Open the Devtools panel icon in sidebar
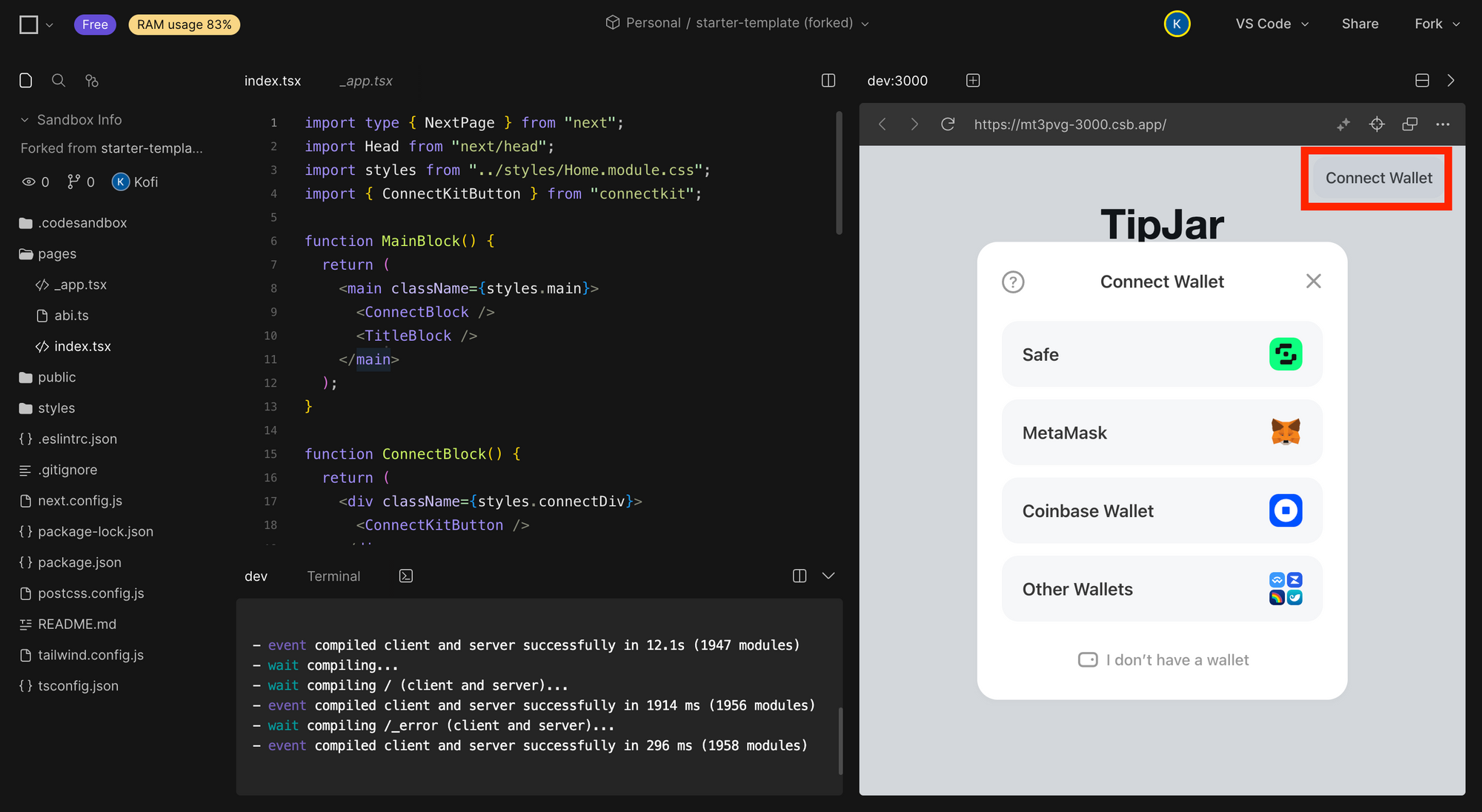The height and width of the screenshot is (812, 1482). pos(91,81)
